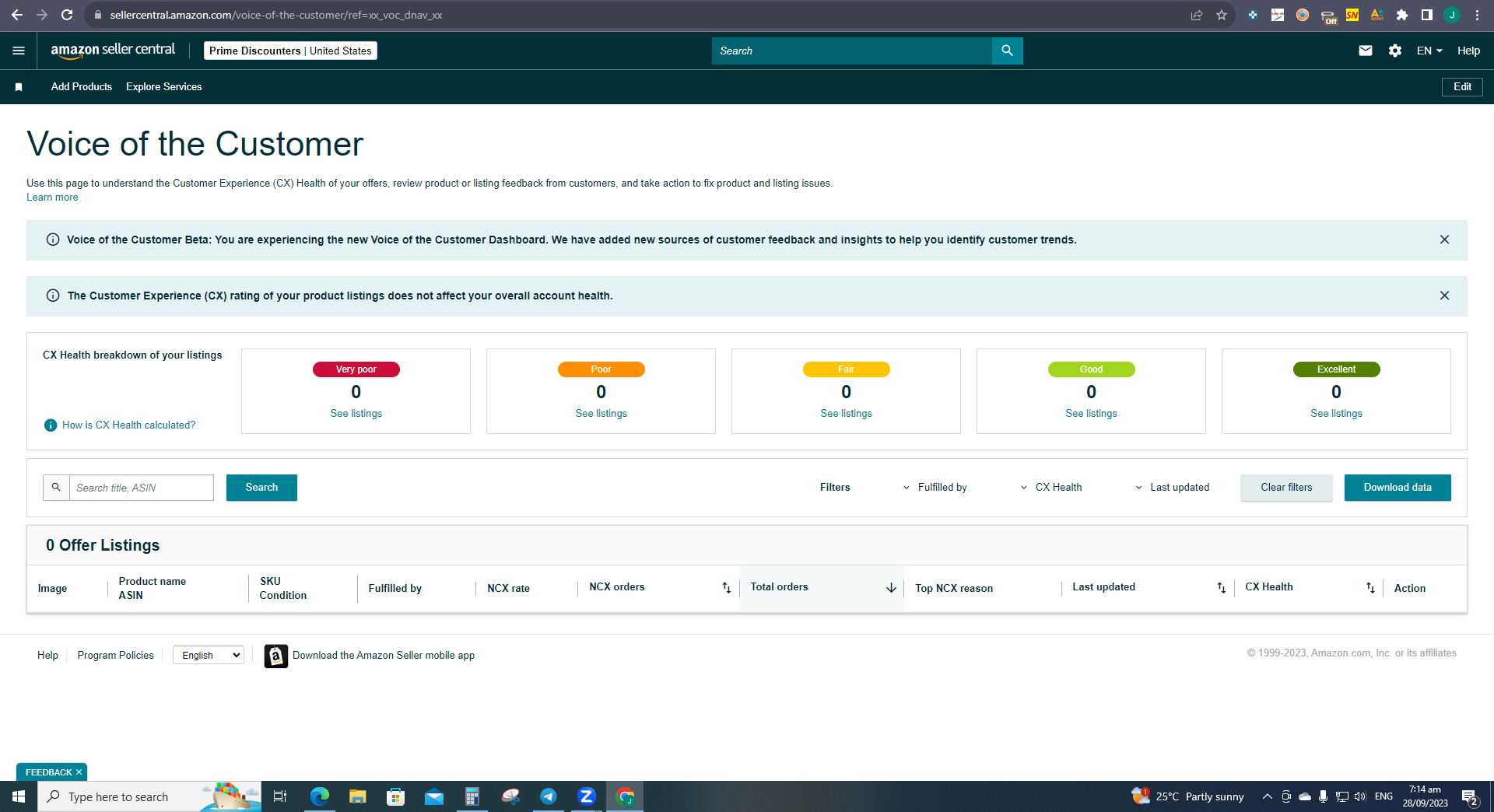Dismiss the CX rating account health banner
This screenshot has height=812, width=1494.
tap(1444, 296)
